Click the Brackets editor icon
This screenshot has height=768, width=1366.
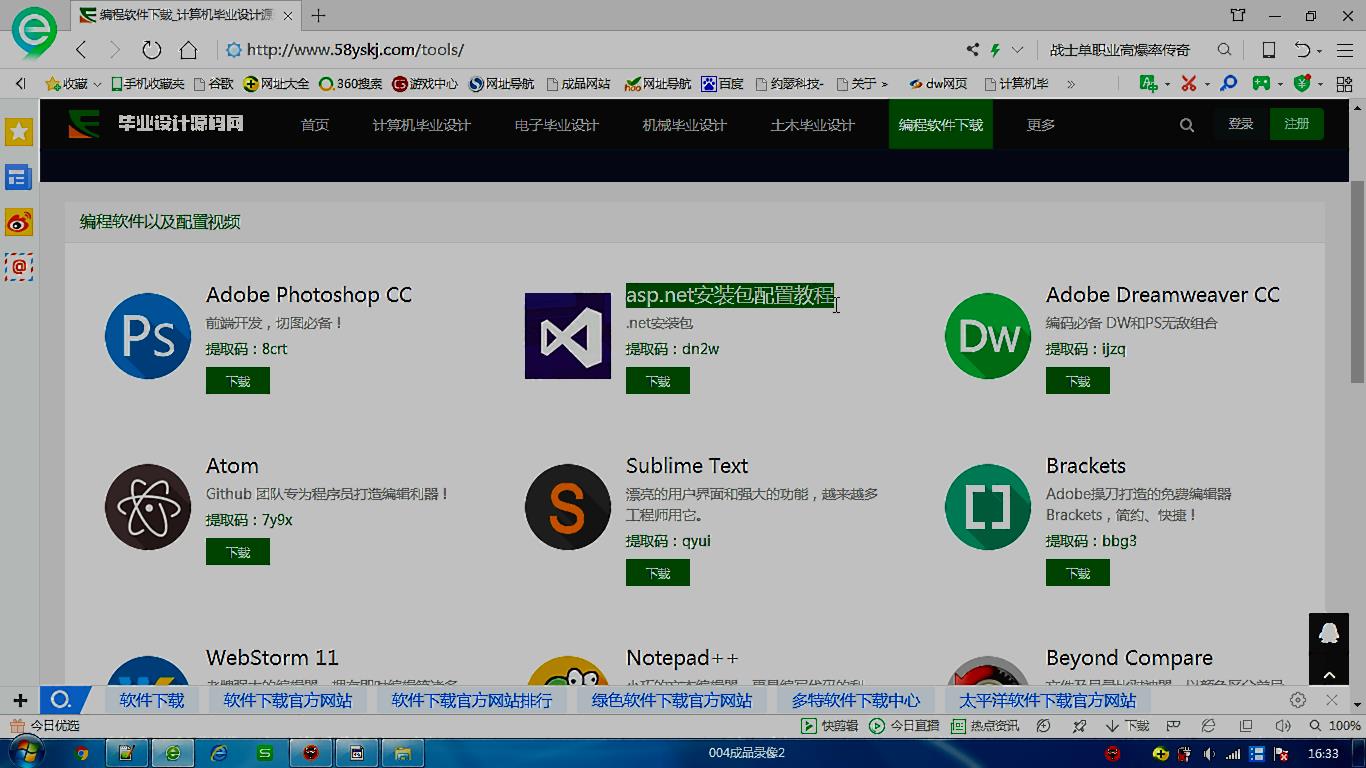[988, 507]
